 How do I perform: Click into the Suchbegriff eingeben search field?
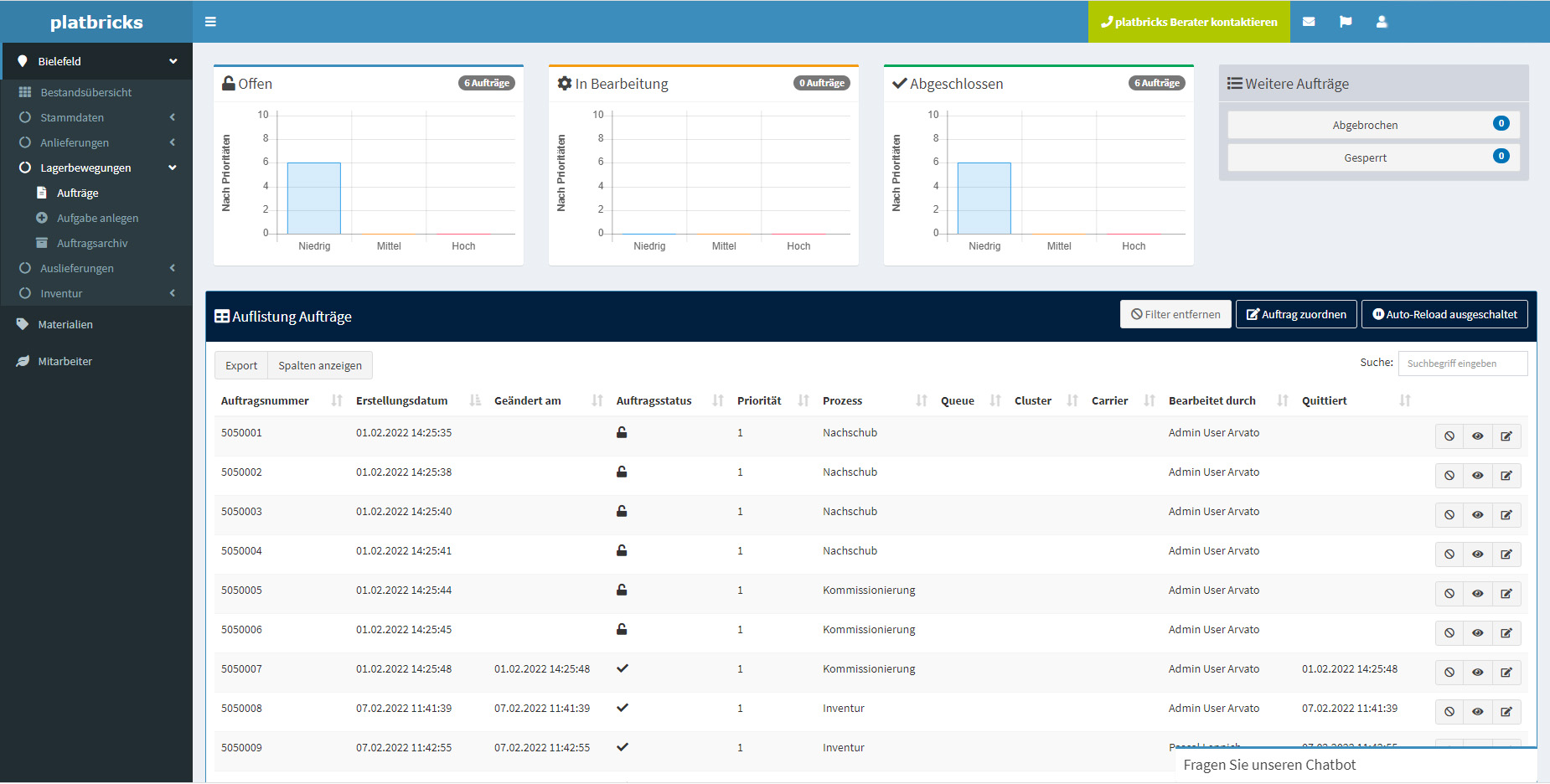tap(1462, 363)
